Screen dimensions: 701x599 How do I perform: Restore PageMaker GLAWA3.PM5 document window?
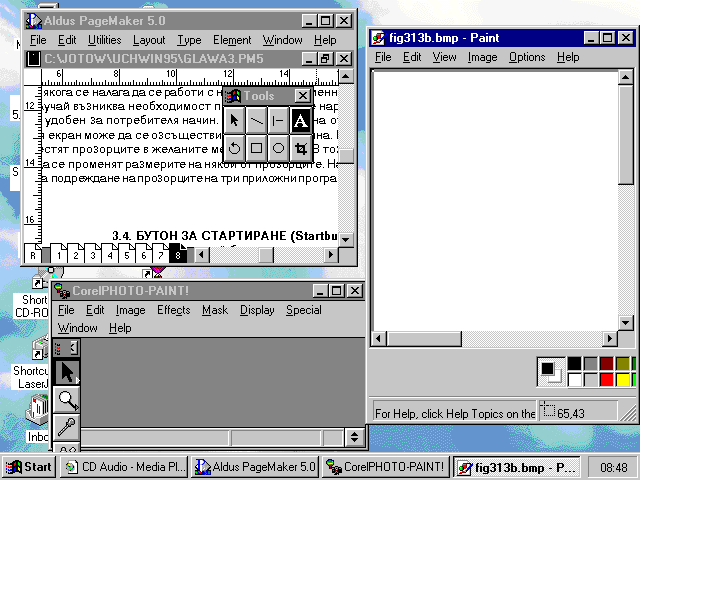(x=325, y=59)
